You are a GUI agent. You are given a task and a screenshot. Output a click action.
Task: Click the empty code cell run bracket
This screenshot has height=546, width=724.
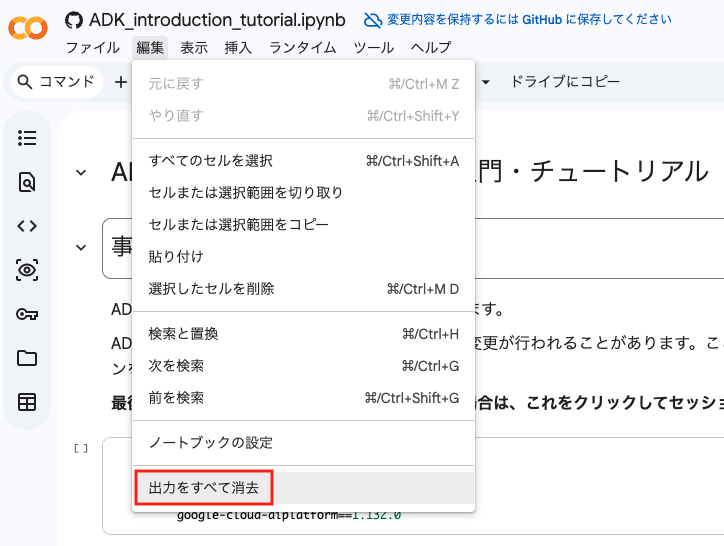coord(81,449)
